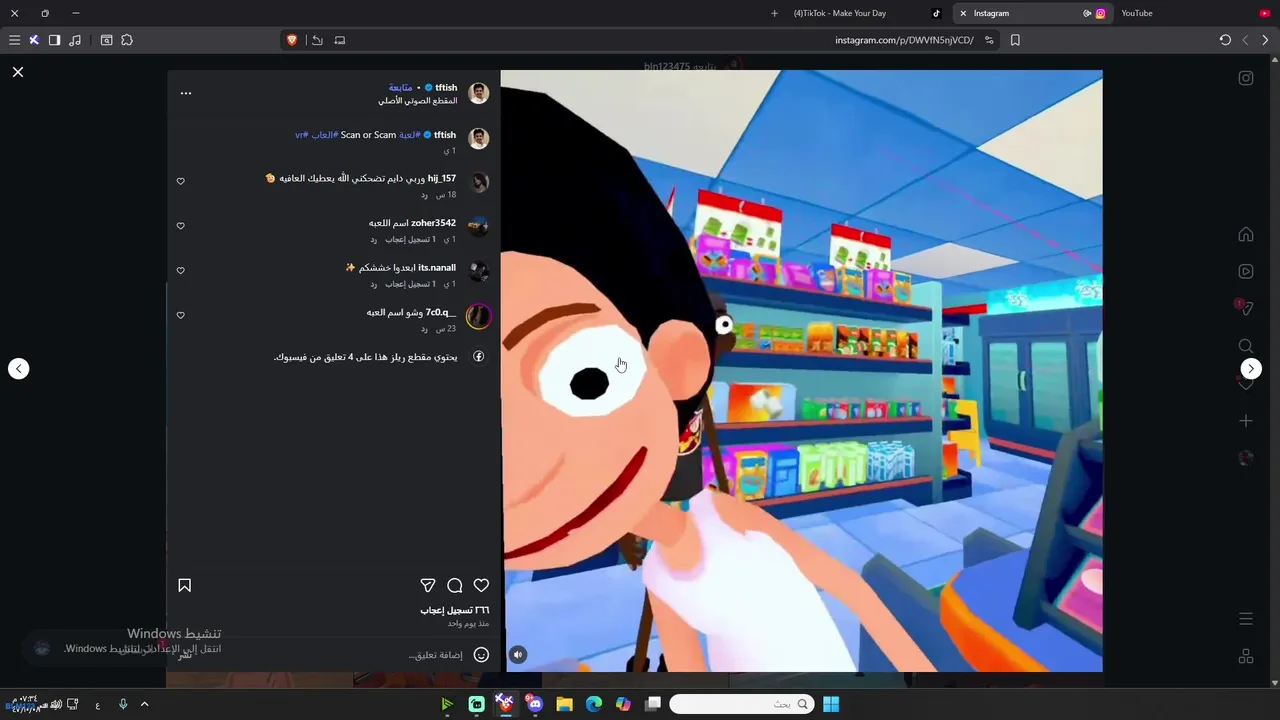The image size is (1280, 720).
Task: Click the follow link next to tftish
Action: pyautogui.click(x=400, y=88)
